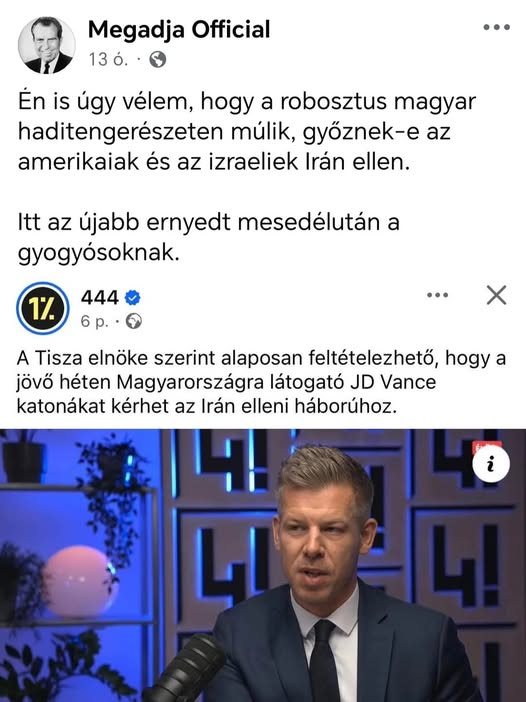The image size is (526, 702).
Task: Click the speaking man's face in video
Action: [x=323, y=546]
